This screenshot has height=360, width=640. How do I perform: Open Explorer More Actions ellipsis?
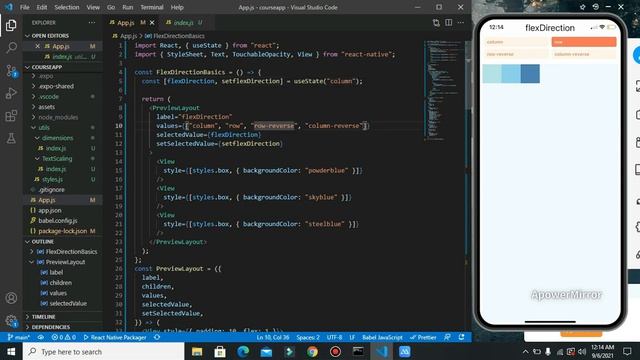[92, 22]
